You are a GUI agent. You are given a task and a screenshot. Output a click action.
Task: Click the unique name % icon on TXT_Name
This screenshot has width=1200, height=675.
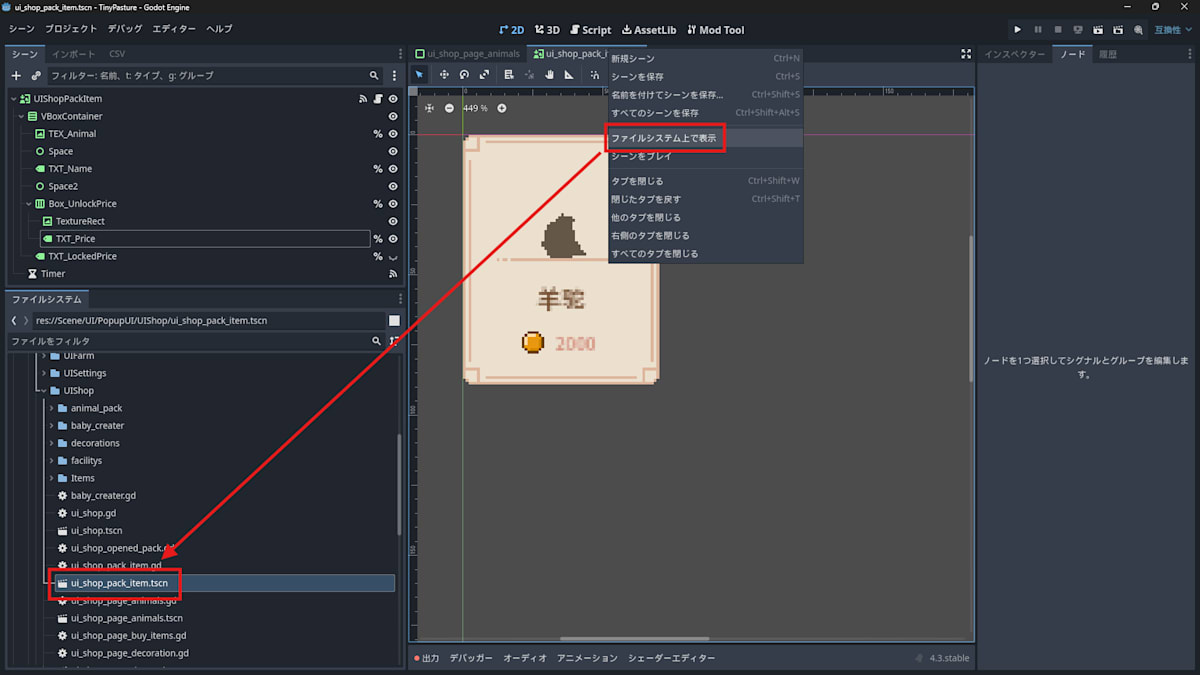[x=378, y=169]
